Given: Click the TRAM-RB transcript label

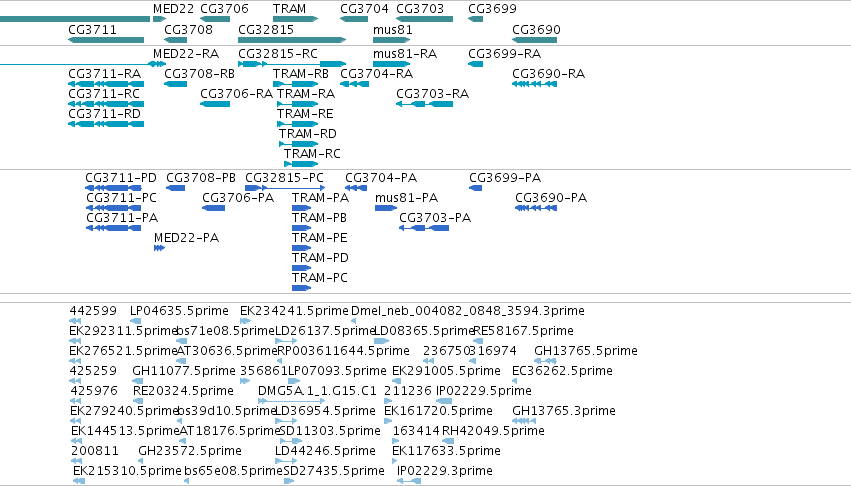Looking at the screenshot, I should tap(301, 73).
